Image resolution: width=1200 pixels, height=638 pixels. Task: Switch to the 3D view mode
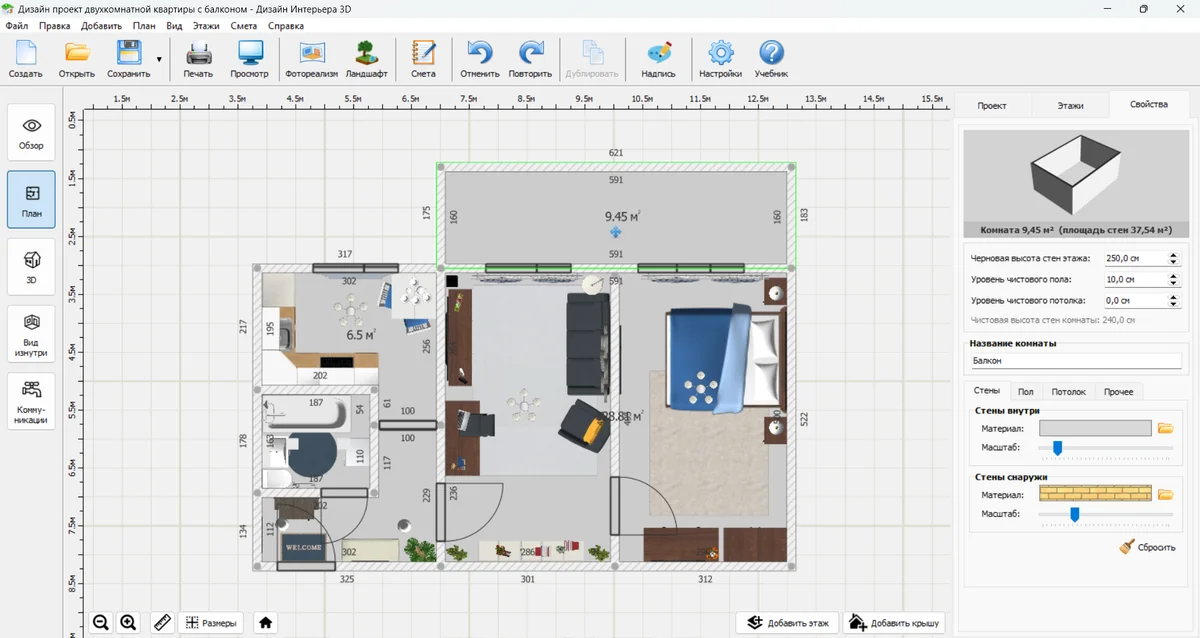tap(32, 266)
